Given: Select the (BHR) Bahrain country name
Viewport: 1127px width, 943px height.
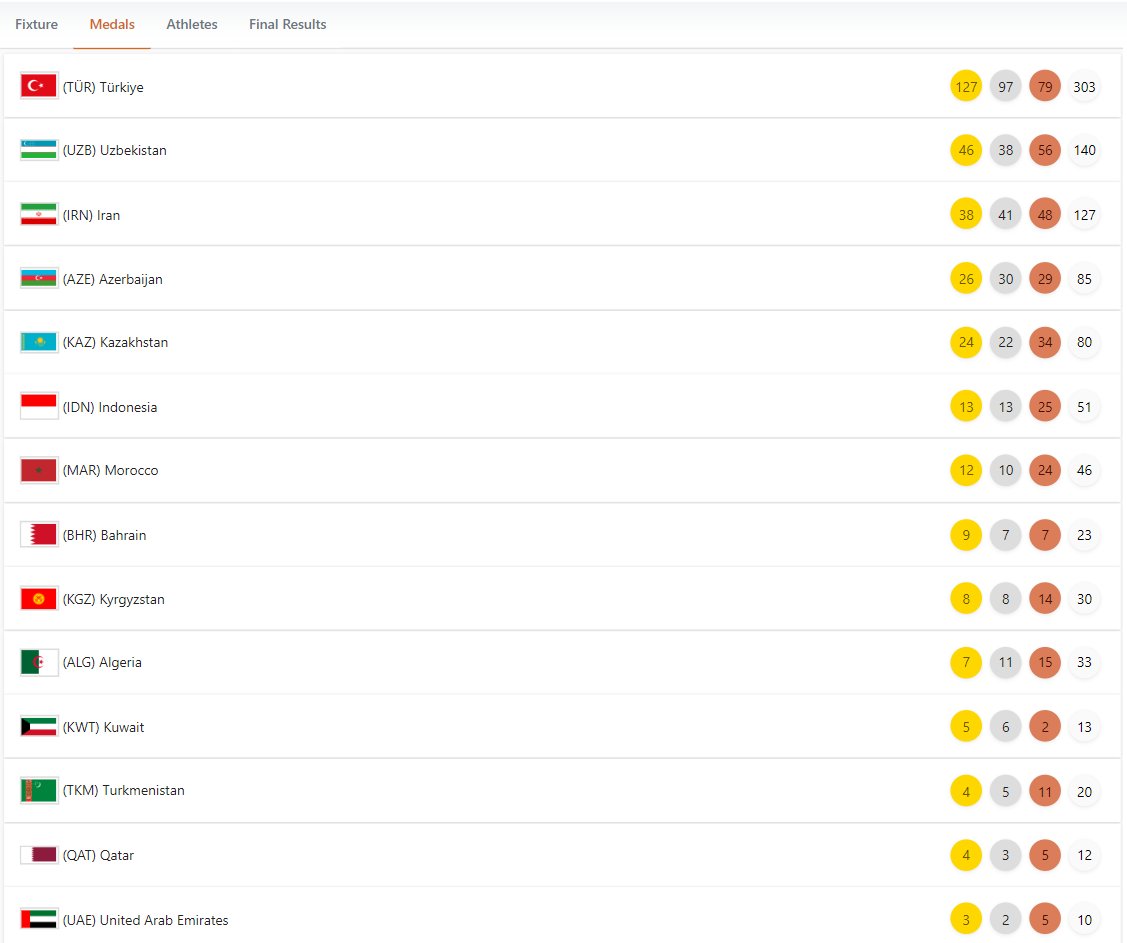Looking at the screenshot, I should click(104, 535).
